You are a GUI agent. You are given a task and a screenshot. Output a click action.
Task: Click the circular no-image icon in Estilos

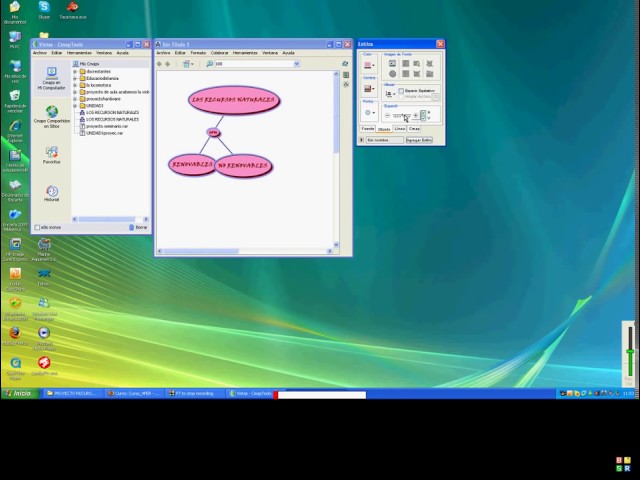click(x=392, y=74)
